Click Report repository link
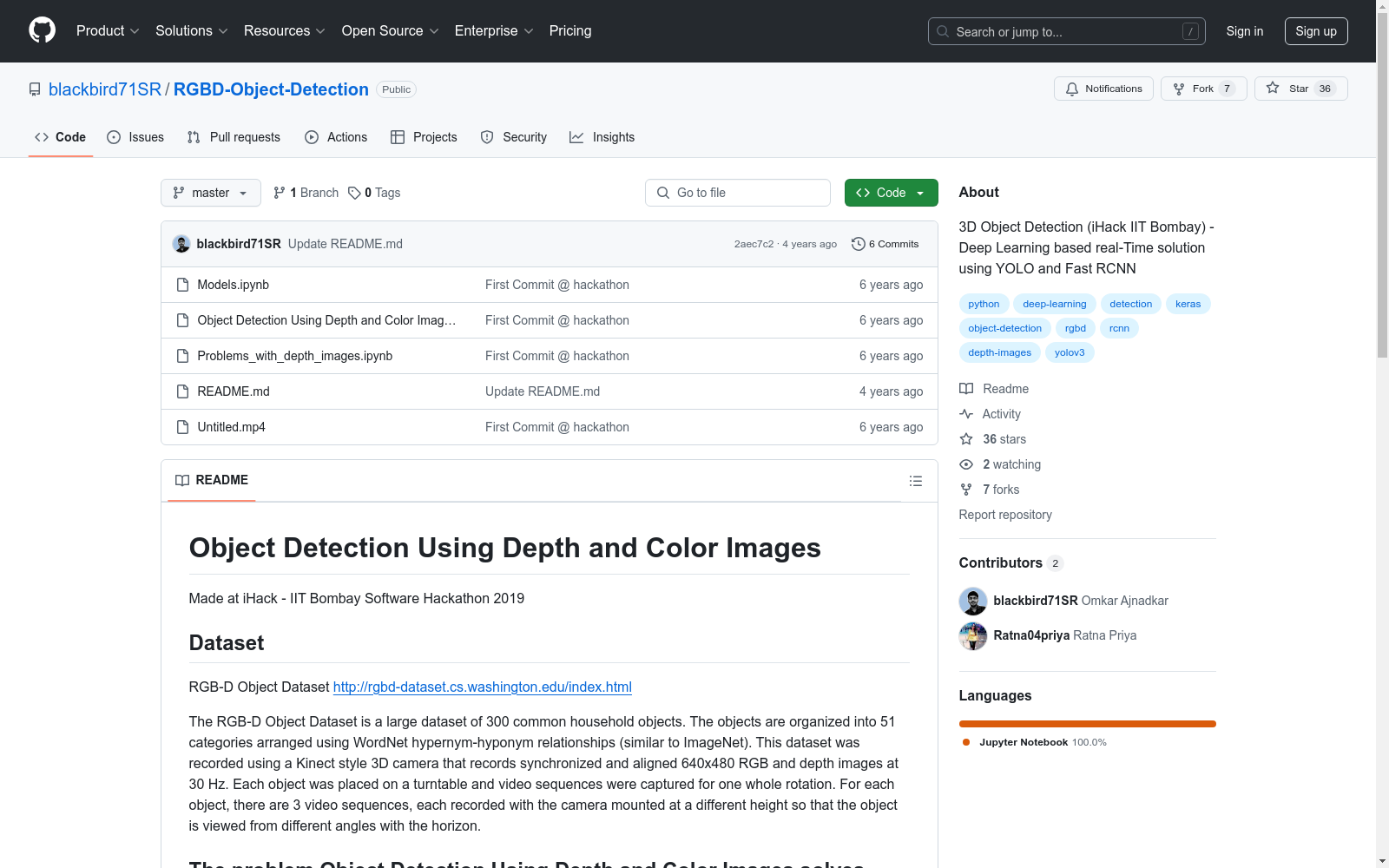Image resolution: width=1389 pixels, height=868 pixels. coord(1005,515)
